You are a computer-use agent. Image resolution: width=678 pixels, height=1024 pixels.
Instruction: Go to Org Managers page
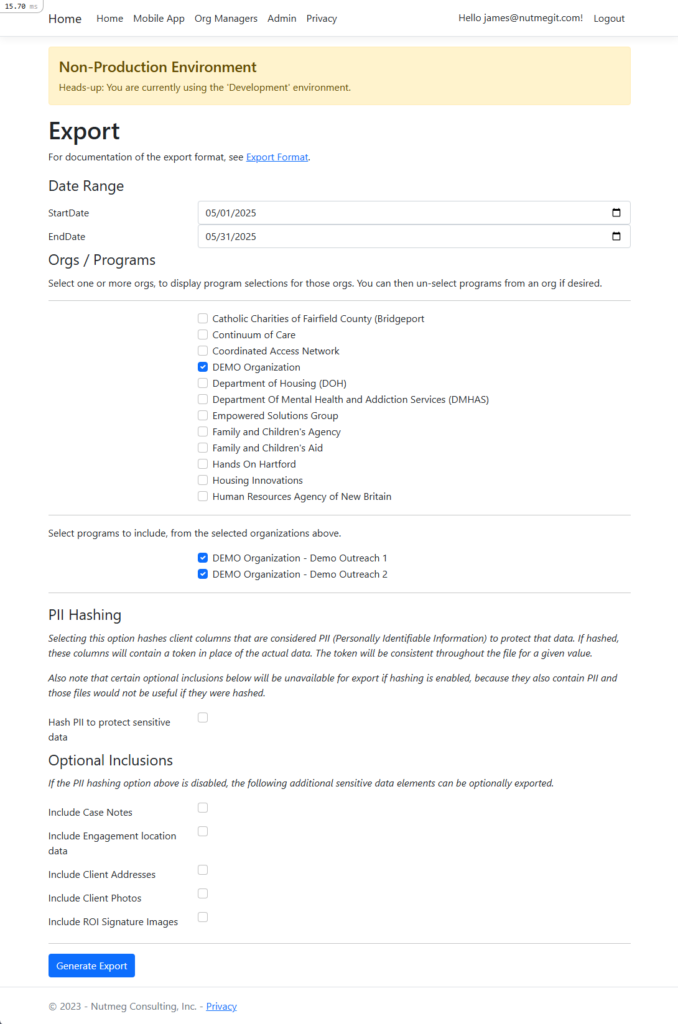226,18
